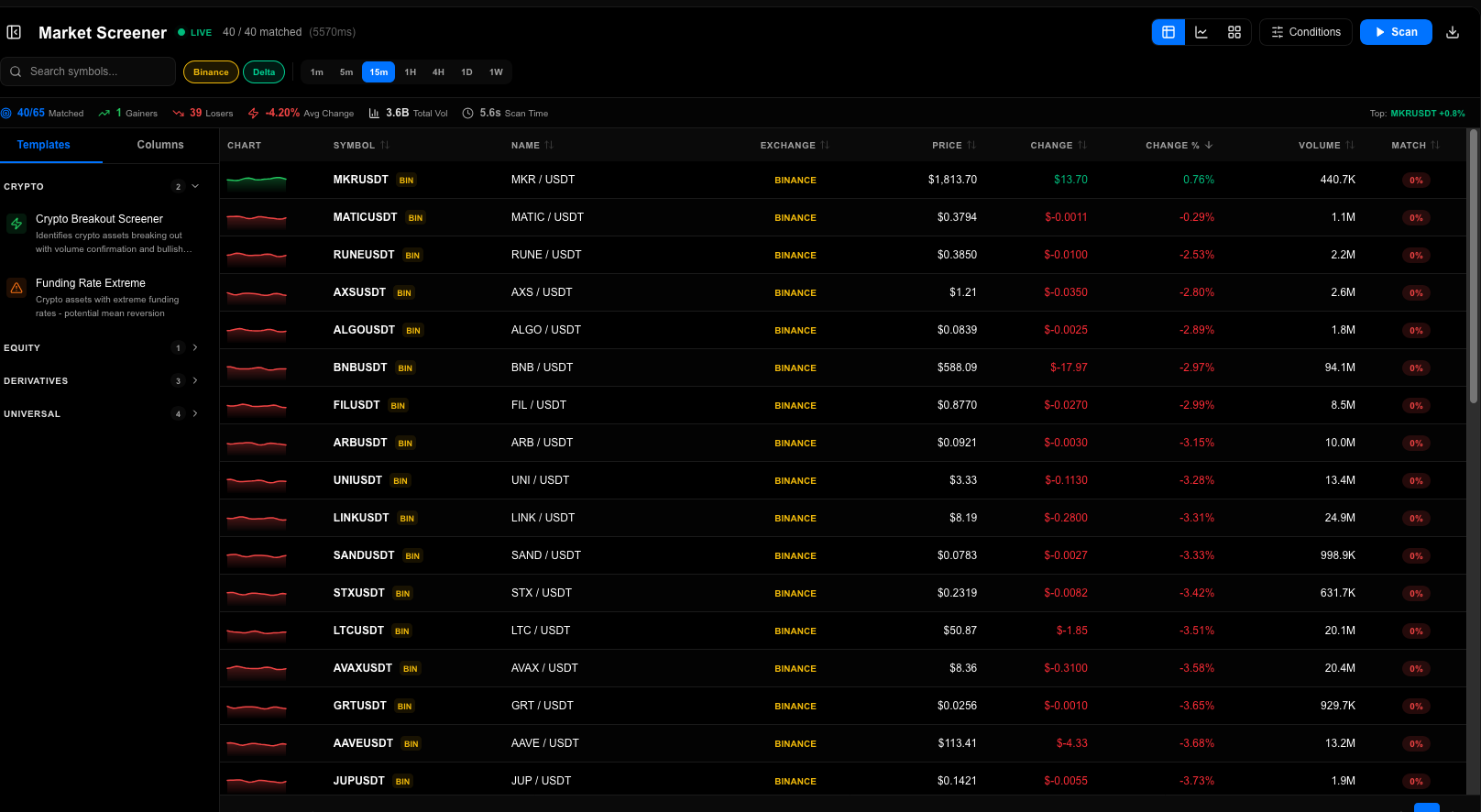Select the 1H timeframe
This screenshot has width=1481, height=812.
pyautogui.click(x=411, y=72)
